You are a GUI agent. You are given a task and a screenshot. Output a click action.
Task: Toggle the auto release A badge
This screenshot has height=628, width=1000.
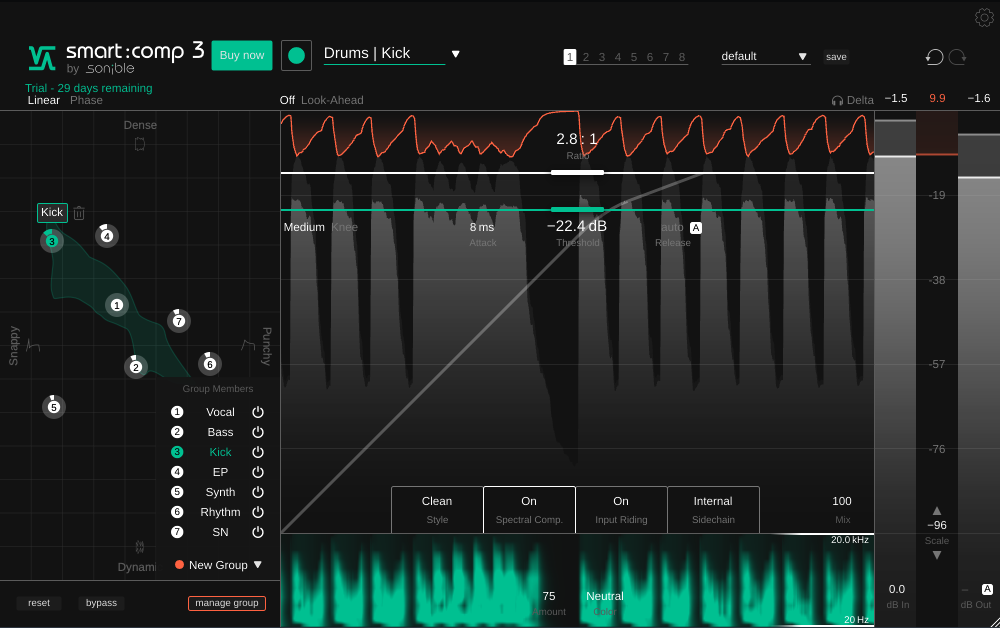tap(696, 228)
